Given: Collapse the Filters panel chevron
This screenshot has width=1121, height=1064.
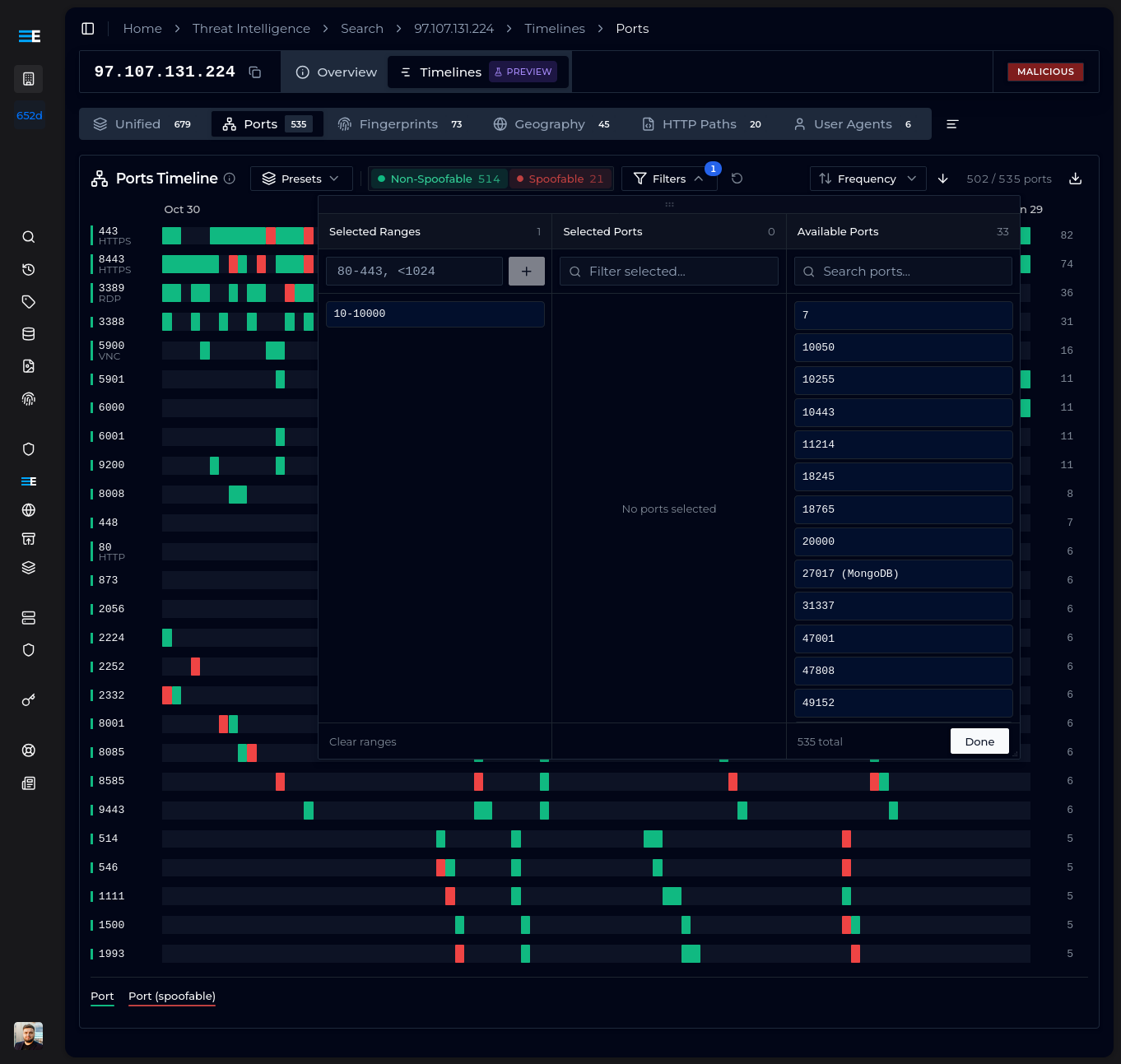Looking at the screenshot, I should tap(699, 178).
